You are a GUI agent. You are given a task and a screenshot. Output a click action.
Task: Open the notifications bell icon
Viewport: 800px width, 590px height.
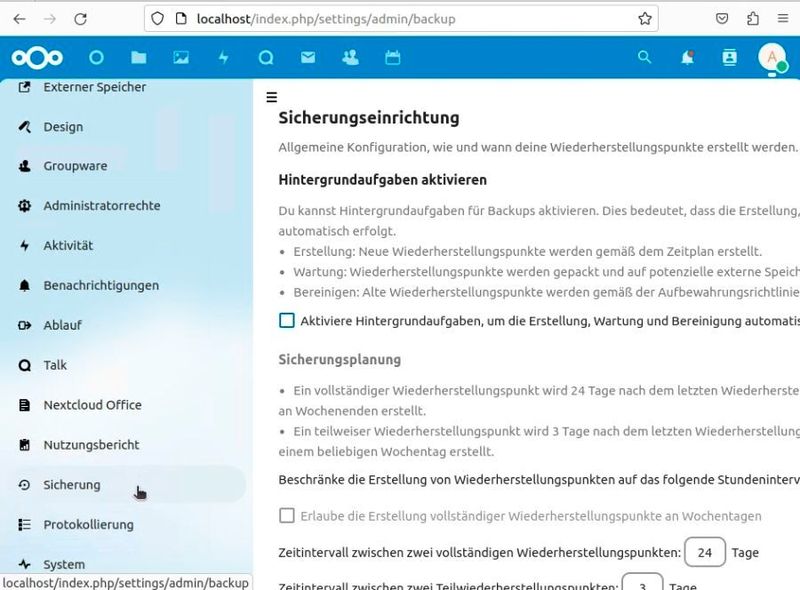pyautogui.click(x=687, y=58)
